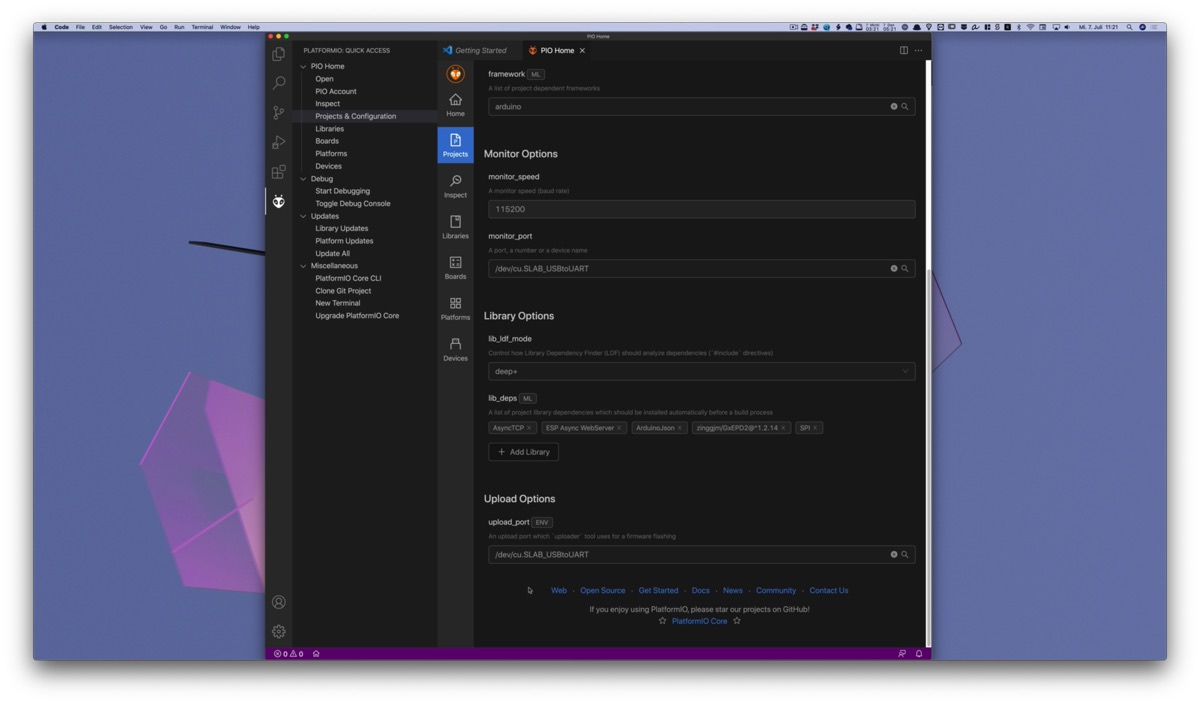Collapse the Debug tree section
Screen dimensions: 1200x704
pos(304,179)
